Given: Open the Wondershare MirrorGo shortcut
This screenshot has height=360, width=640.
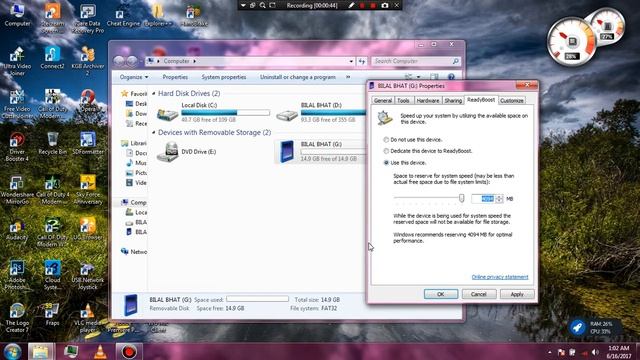Looking at the screenshot, I should [x=17, y=190].
